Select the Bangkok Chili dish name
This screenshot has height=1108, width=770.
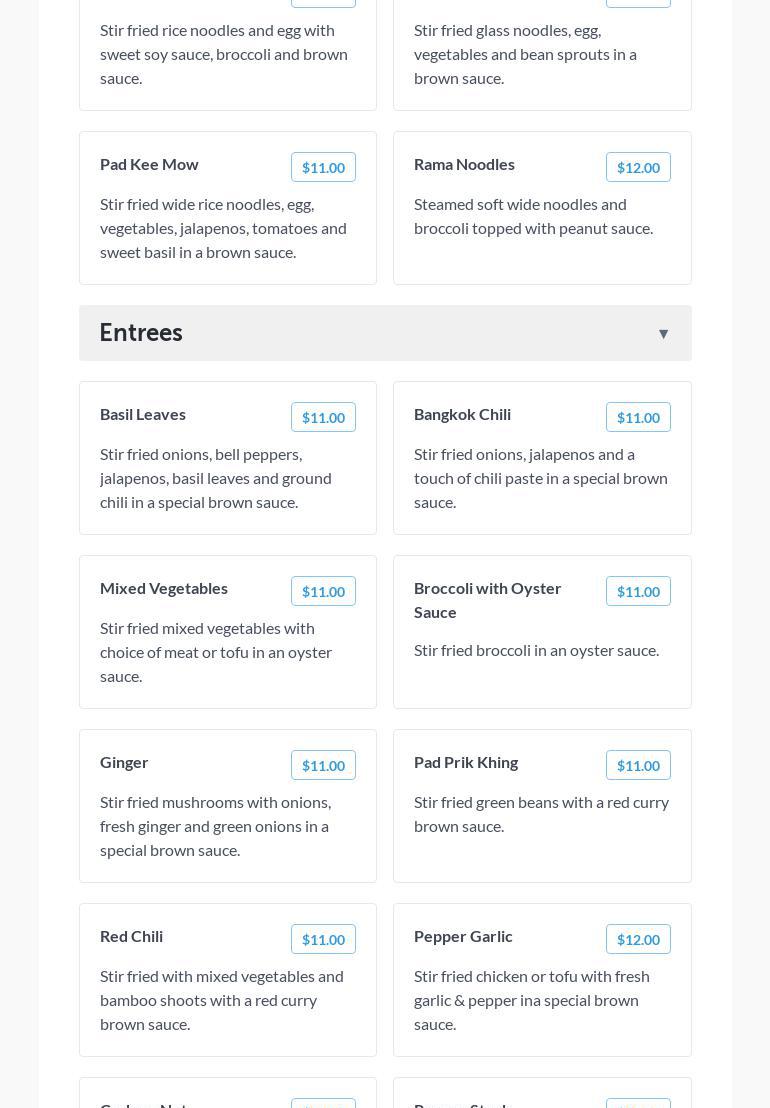462,414
